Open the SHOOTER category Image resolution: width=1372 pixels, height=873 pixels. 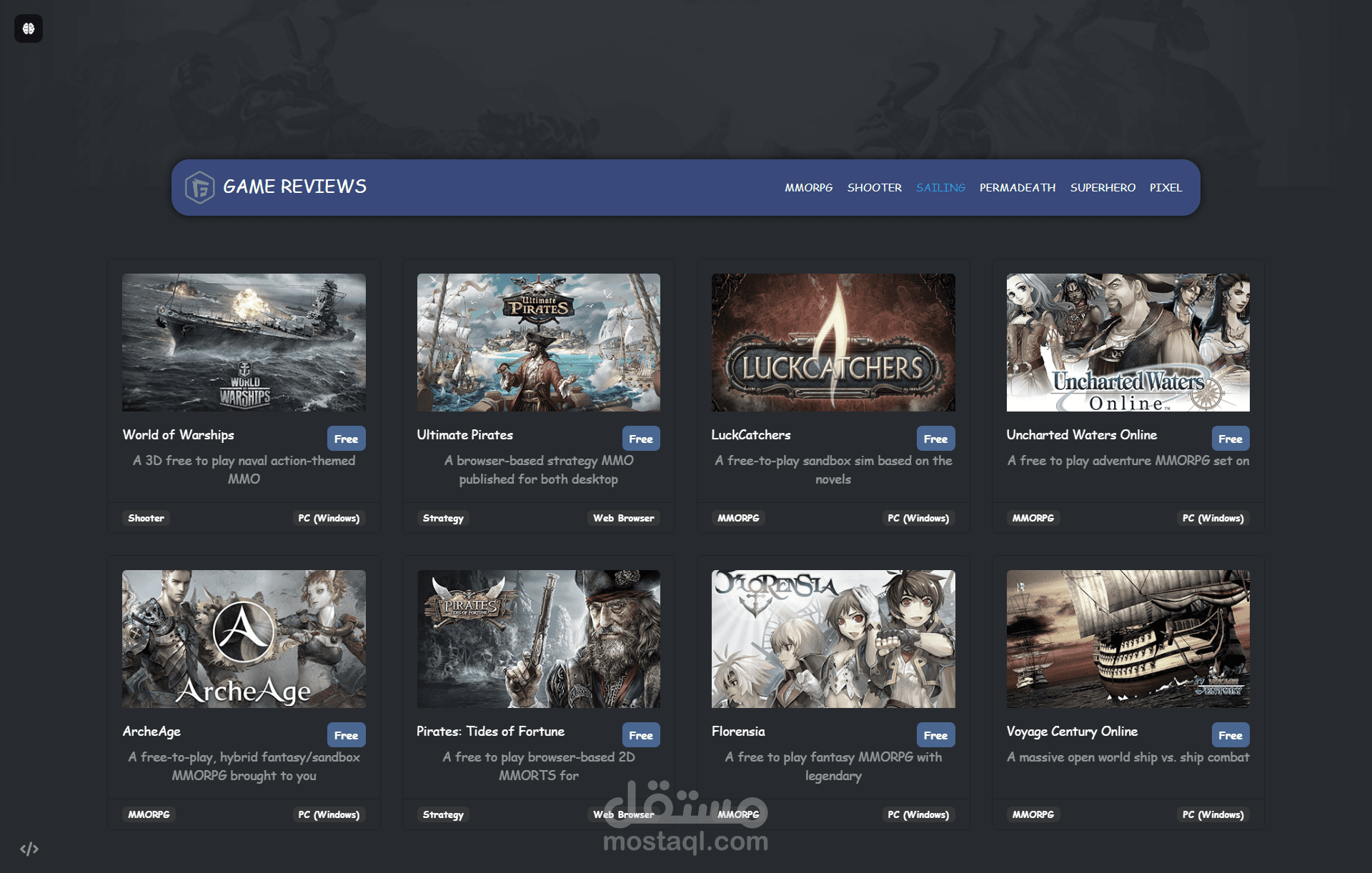point(874,187)
